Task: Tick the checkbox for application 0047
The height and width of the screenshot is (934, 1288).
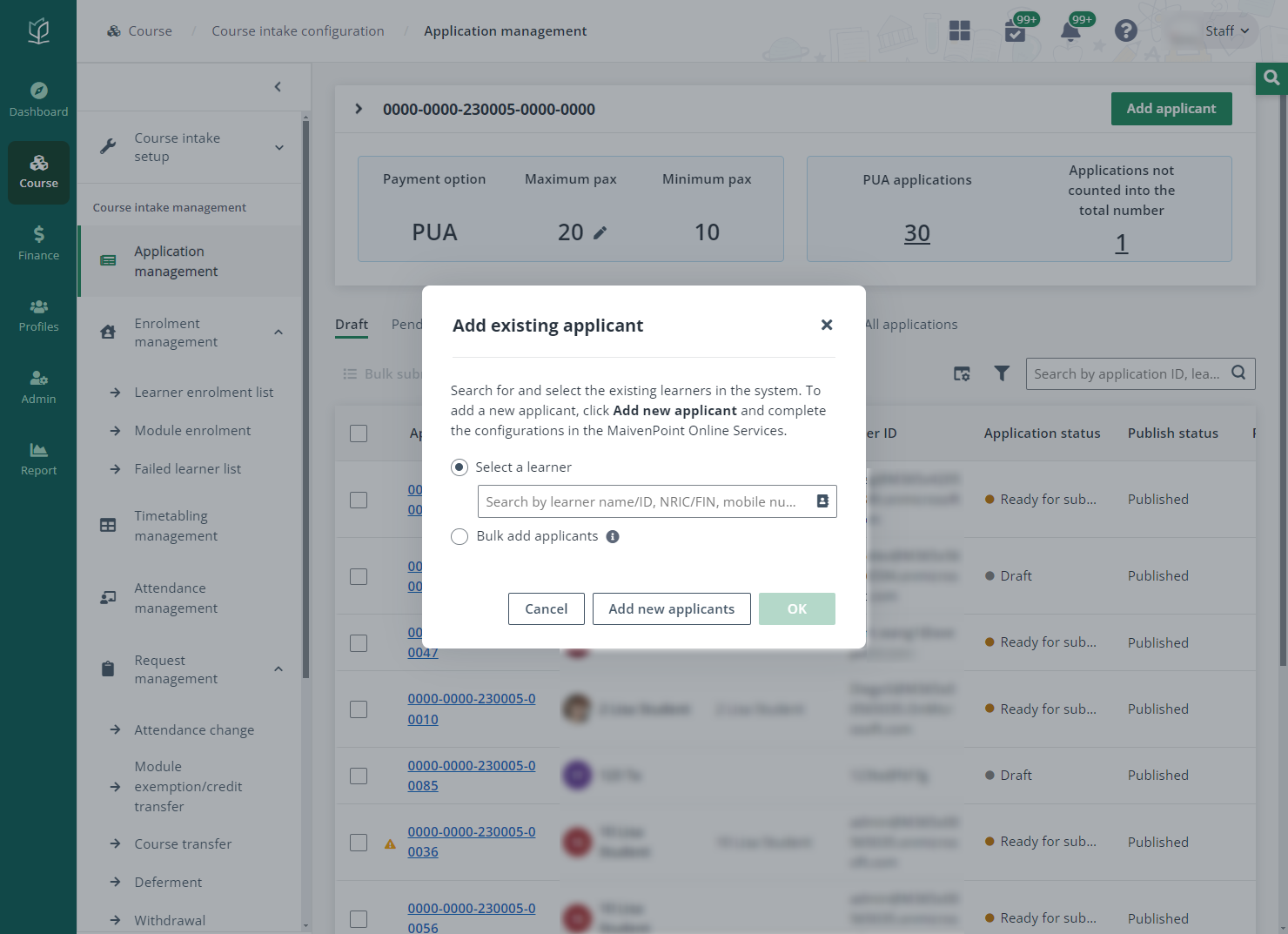Action: [359, 643]
